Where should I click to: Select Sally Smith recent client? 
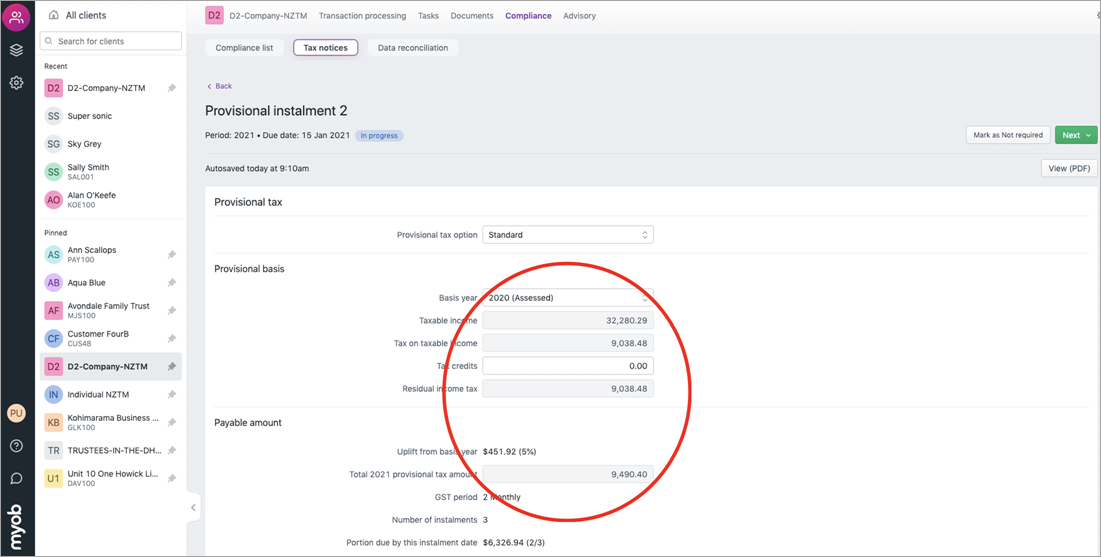pos(110,172)
